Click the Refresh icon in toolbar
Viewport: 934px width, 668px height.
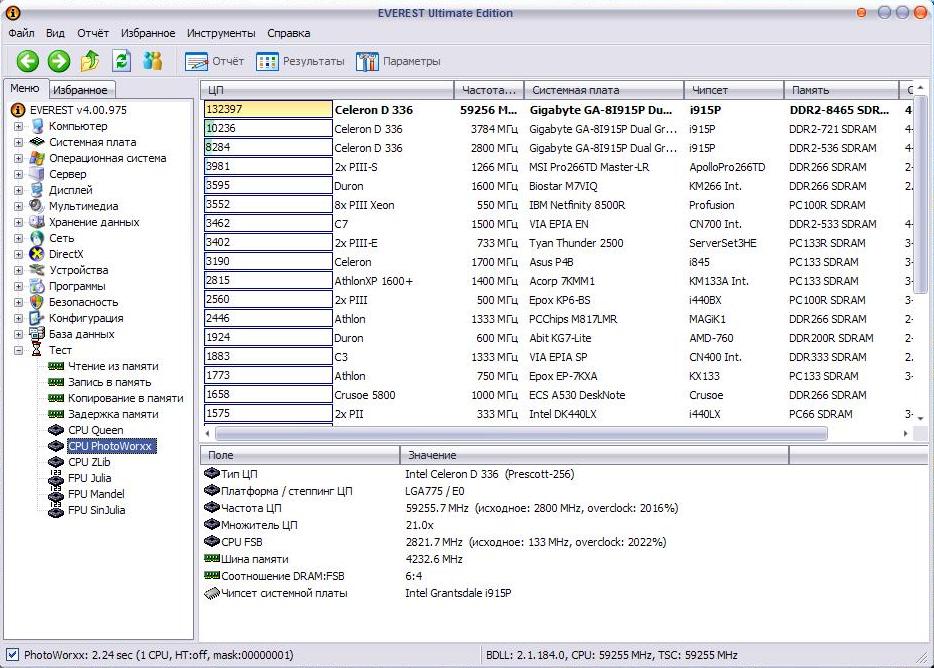tap(121, 61)
